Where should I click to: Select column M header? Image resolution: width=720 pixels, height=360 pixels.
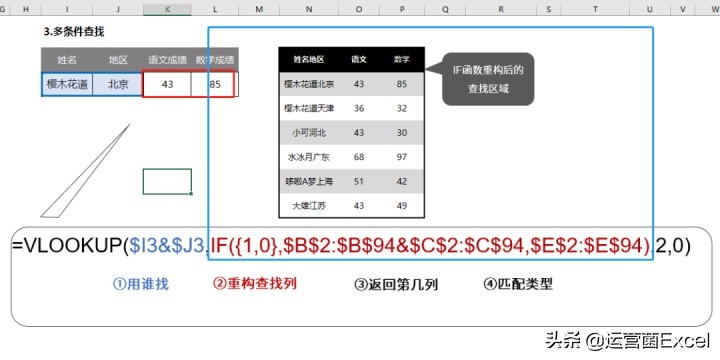point(259,9)
